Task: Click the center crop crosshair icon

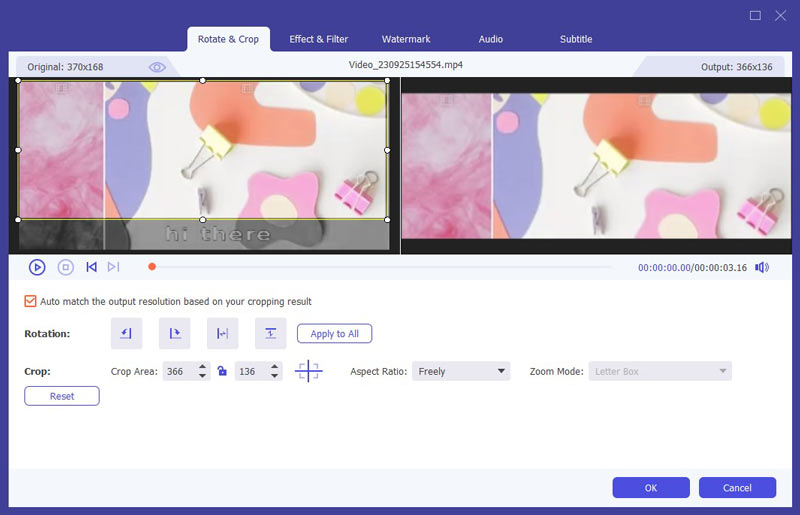Action: (308, 371)
